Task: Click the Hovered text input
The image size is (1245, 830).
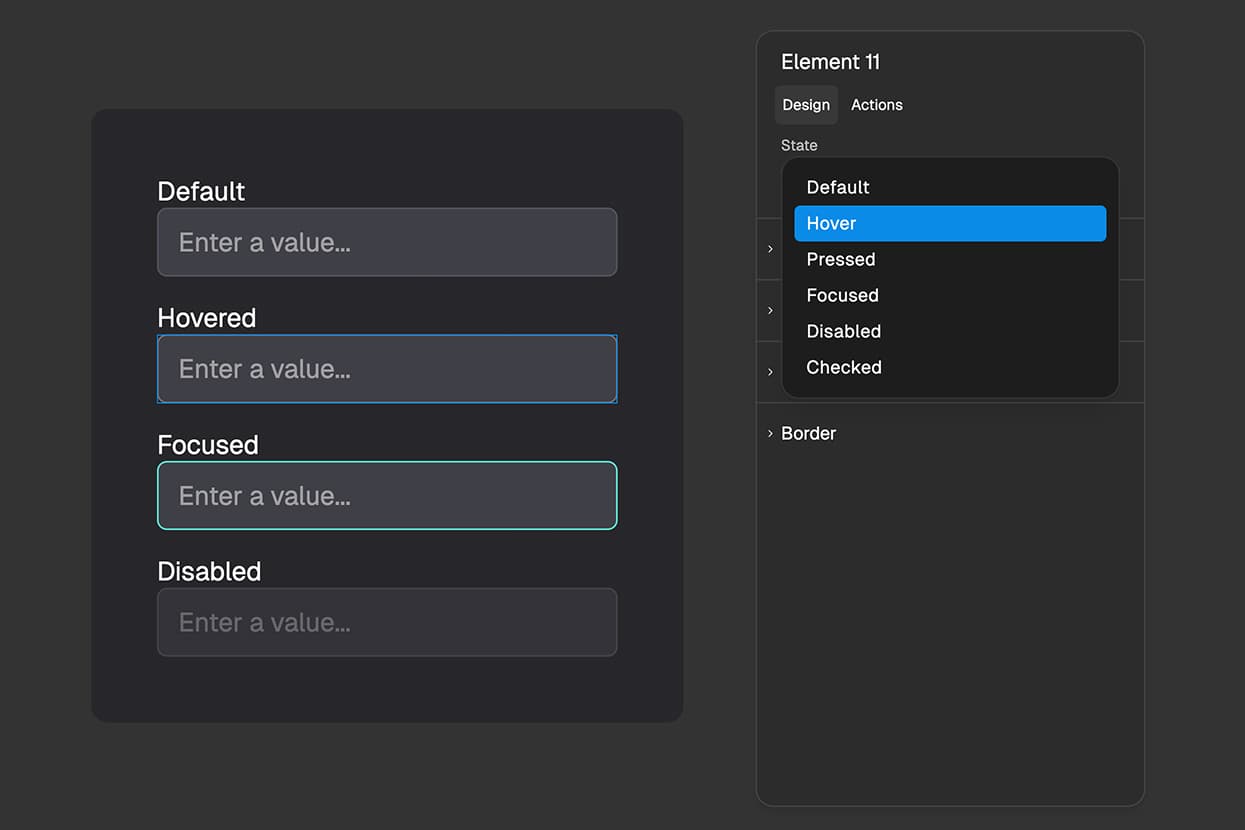Action: (x=387, y=369)
